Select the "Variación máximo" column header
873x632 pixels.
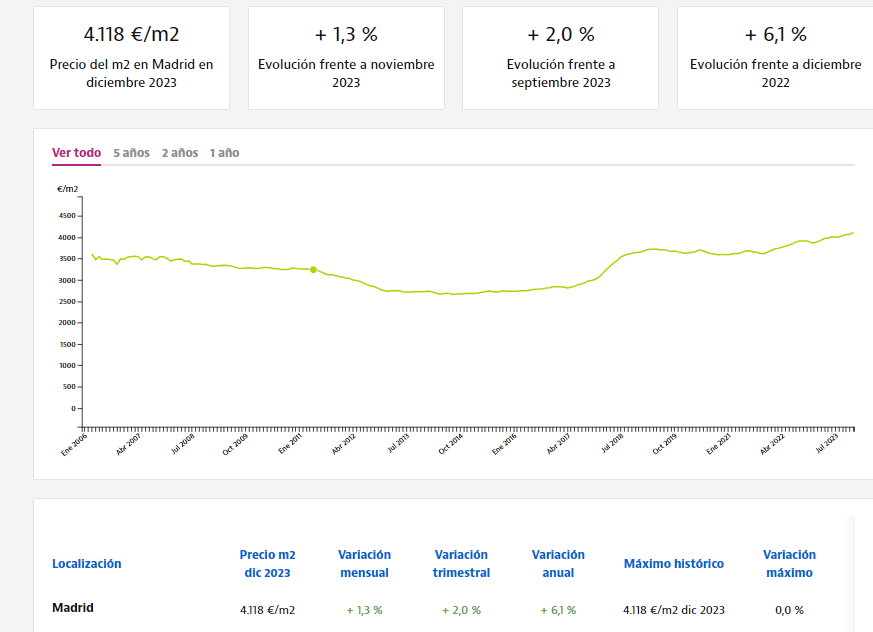(x=789, y=564)
